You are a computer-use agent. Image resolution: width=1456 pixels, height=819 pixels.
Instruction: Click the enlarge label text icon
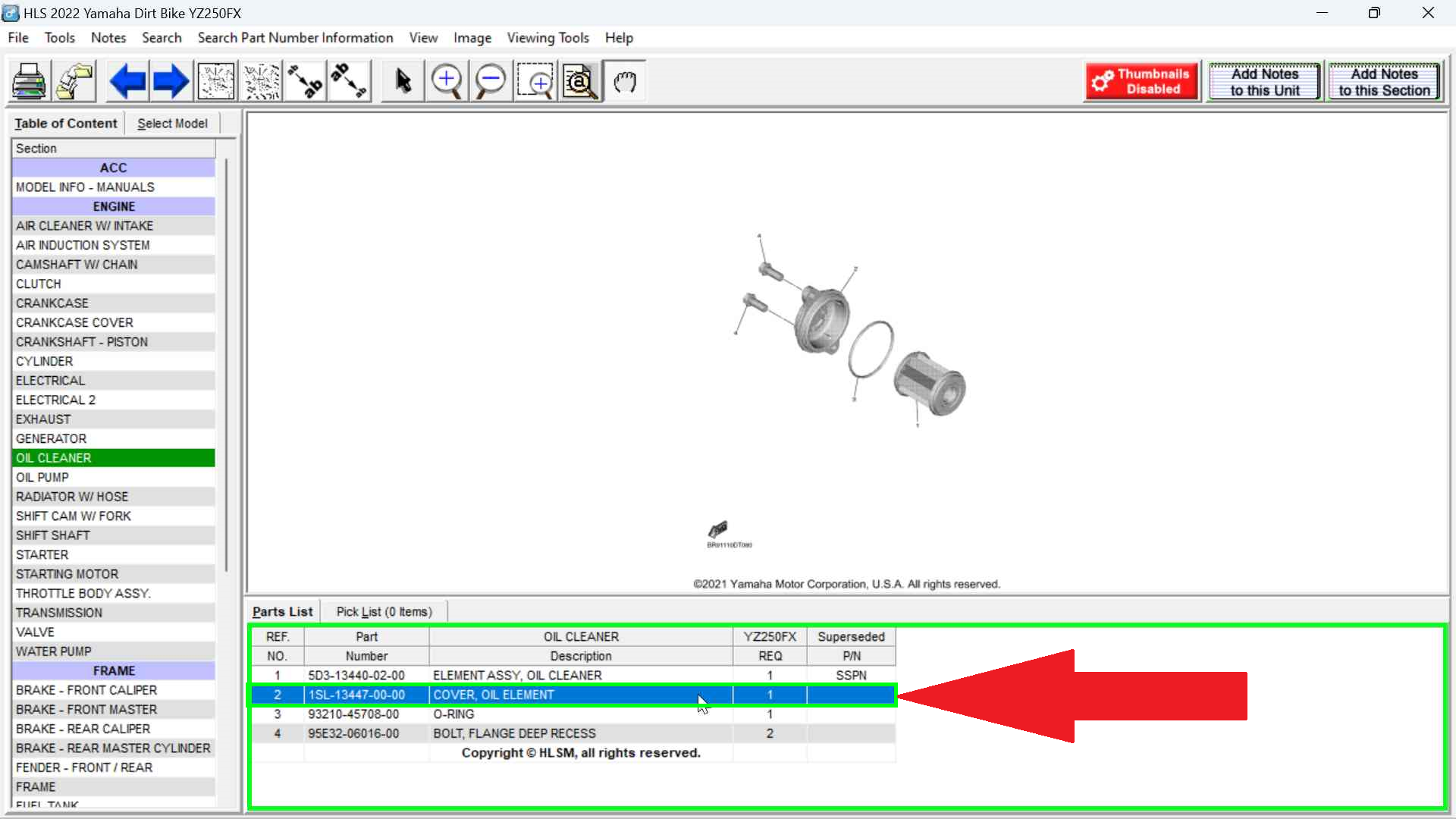click(x=306, y=81)
